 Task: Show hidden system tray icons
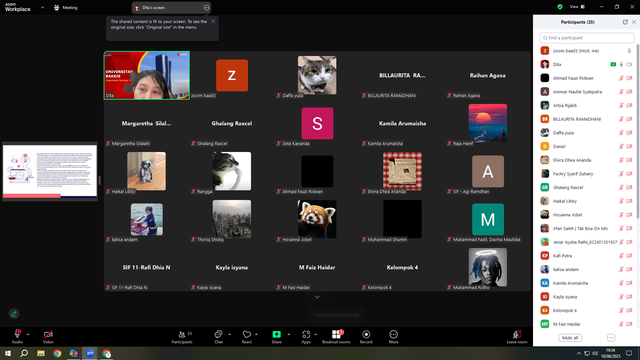tap(578, 353)
